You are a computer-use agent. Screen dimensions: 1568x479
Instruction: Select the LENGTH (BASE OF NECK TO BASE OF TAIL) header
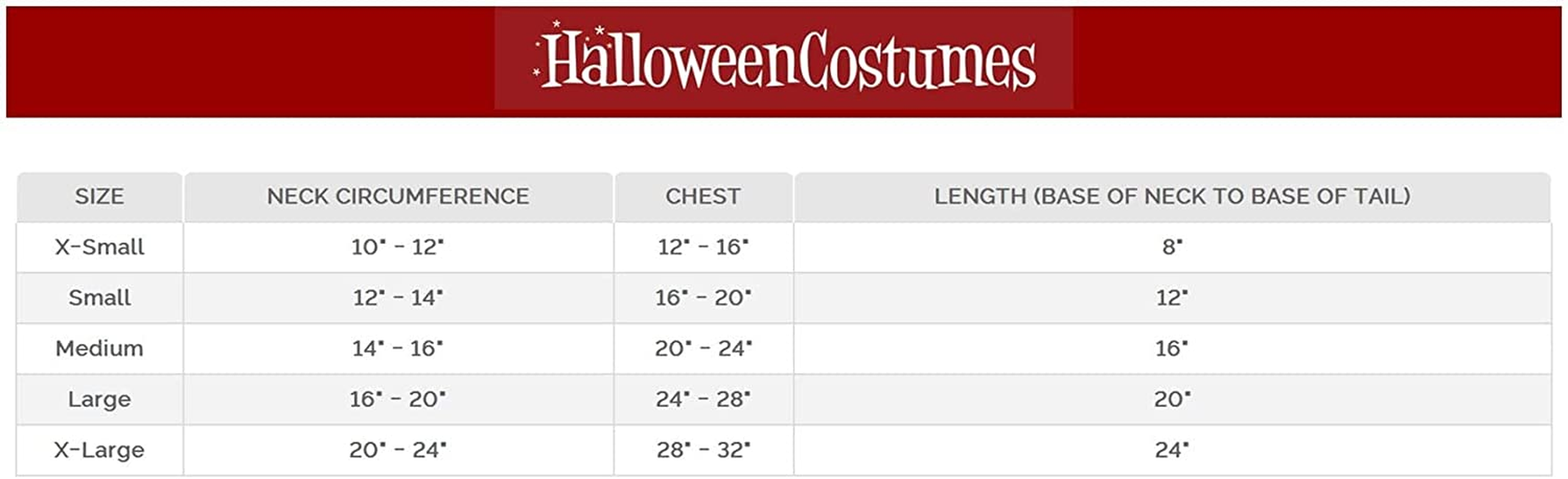[1172, 196]
